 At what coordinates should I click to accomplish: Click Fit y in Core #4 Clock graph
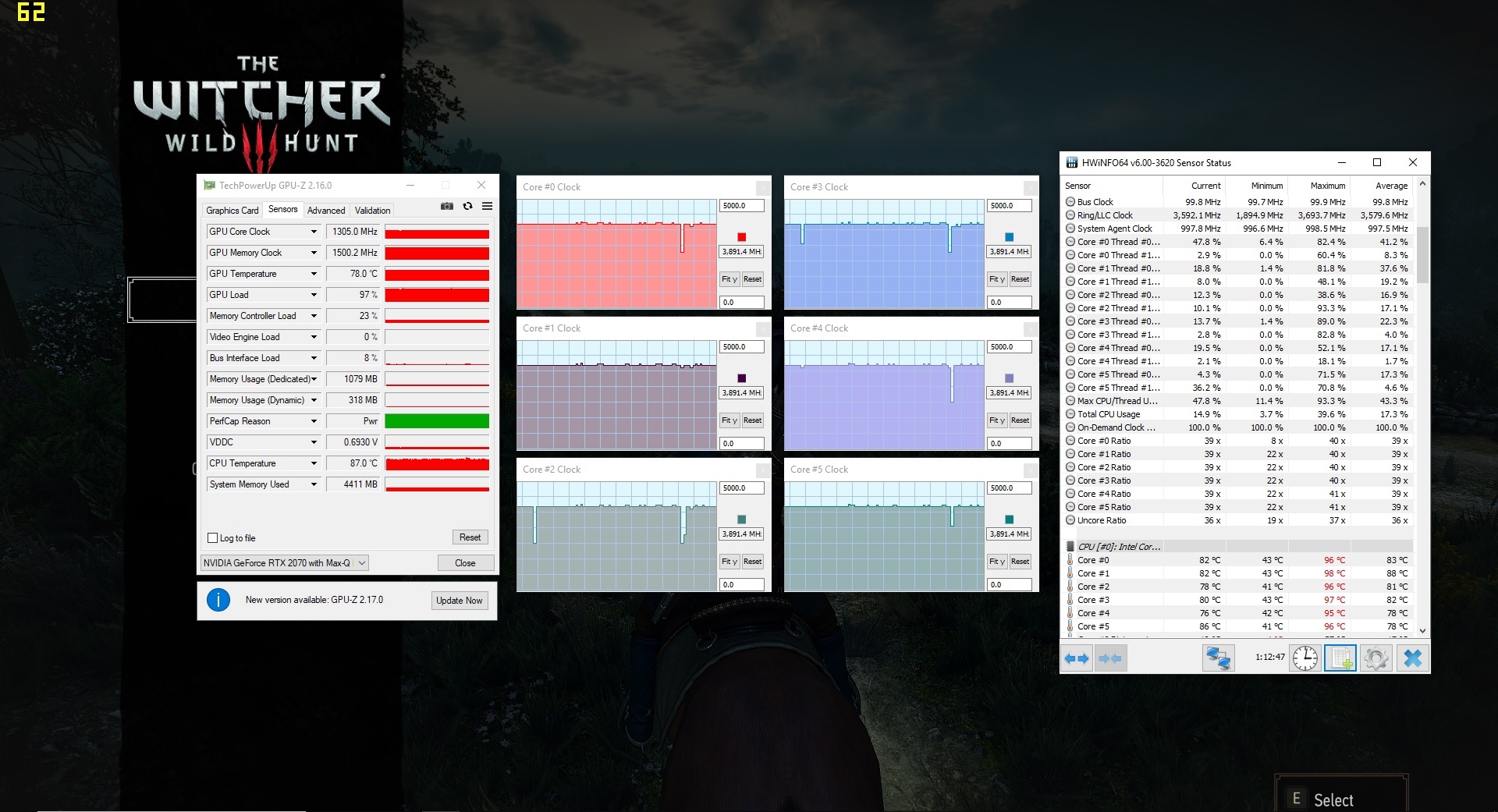tap(997, 420)
